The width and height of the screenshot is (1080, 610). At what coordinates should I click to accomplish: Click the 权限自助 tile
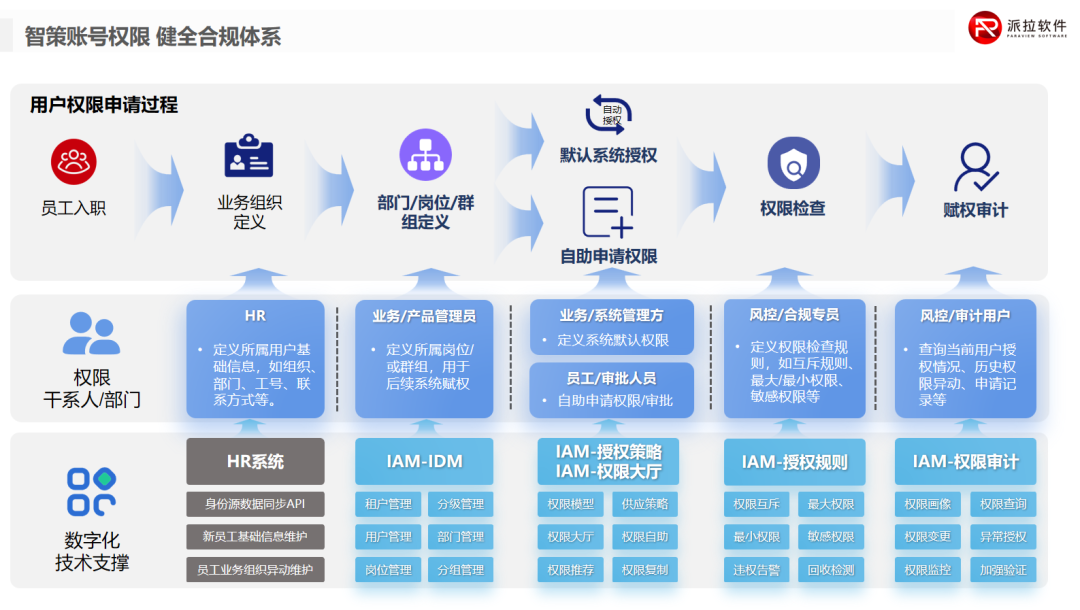point(645,537)
